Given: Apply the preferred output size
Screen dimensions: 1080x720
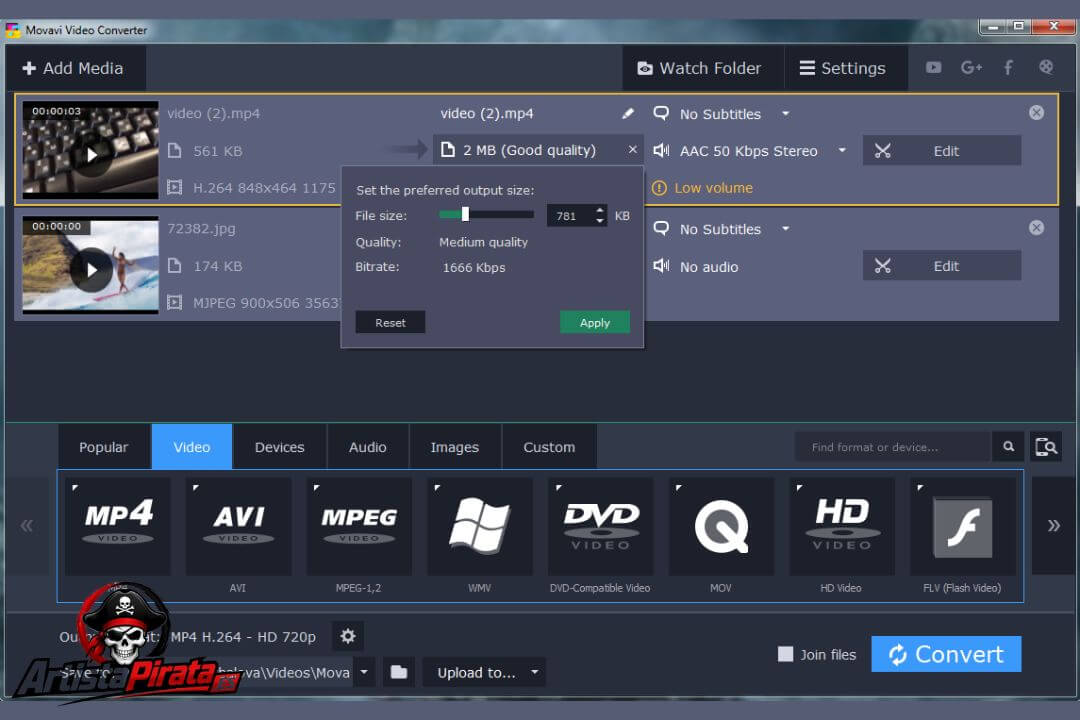Looking at the screenshot, I should tap(594, 322).
